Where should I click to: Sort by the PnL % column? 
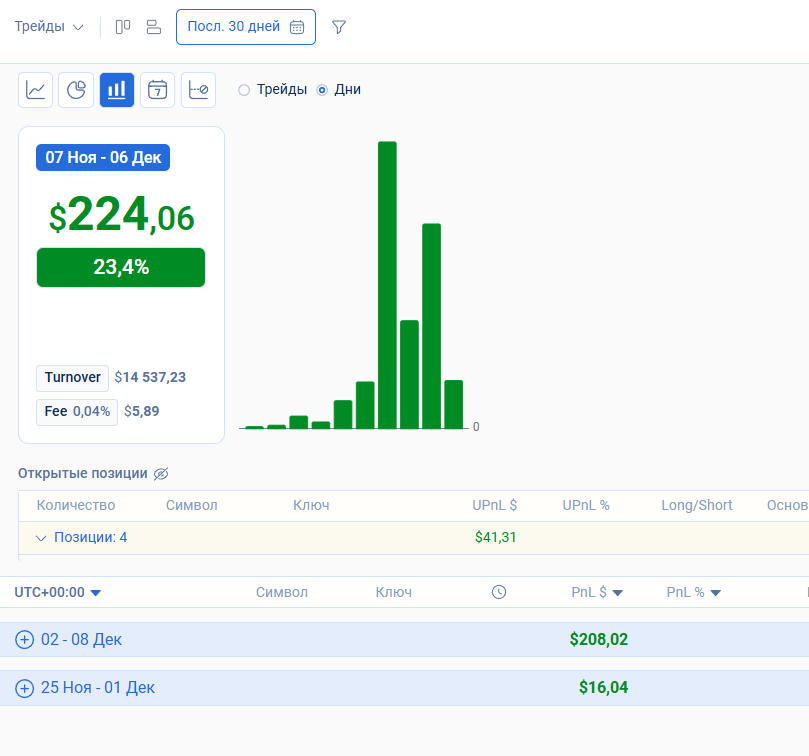[693, 592]
